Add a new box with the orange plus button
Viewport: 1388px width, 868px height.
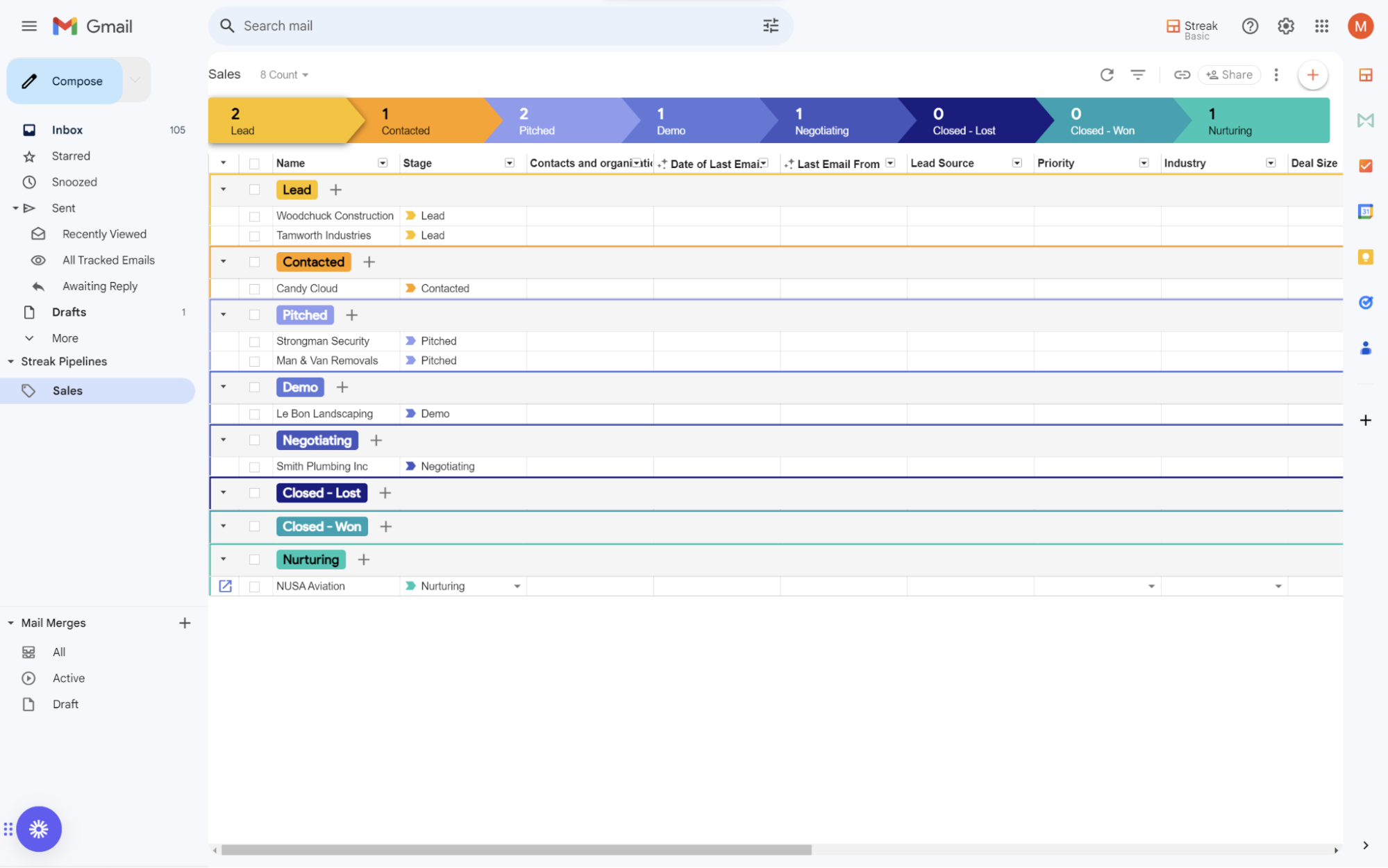[x=1312, y=74]
